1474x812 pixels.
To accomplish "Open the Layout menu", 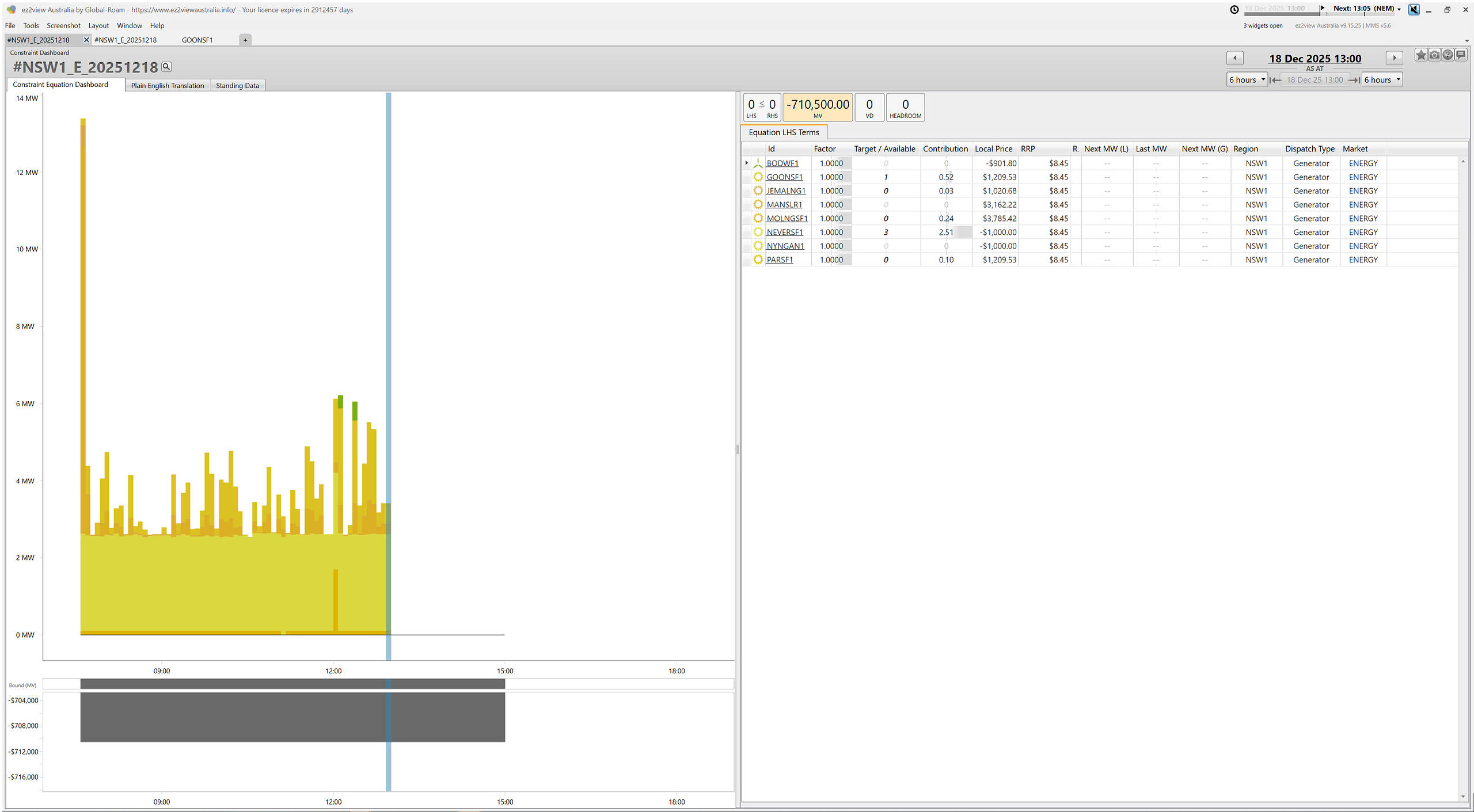I will pyautogui.click(x=98, y=25).
